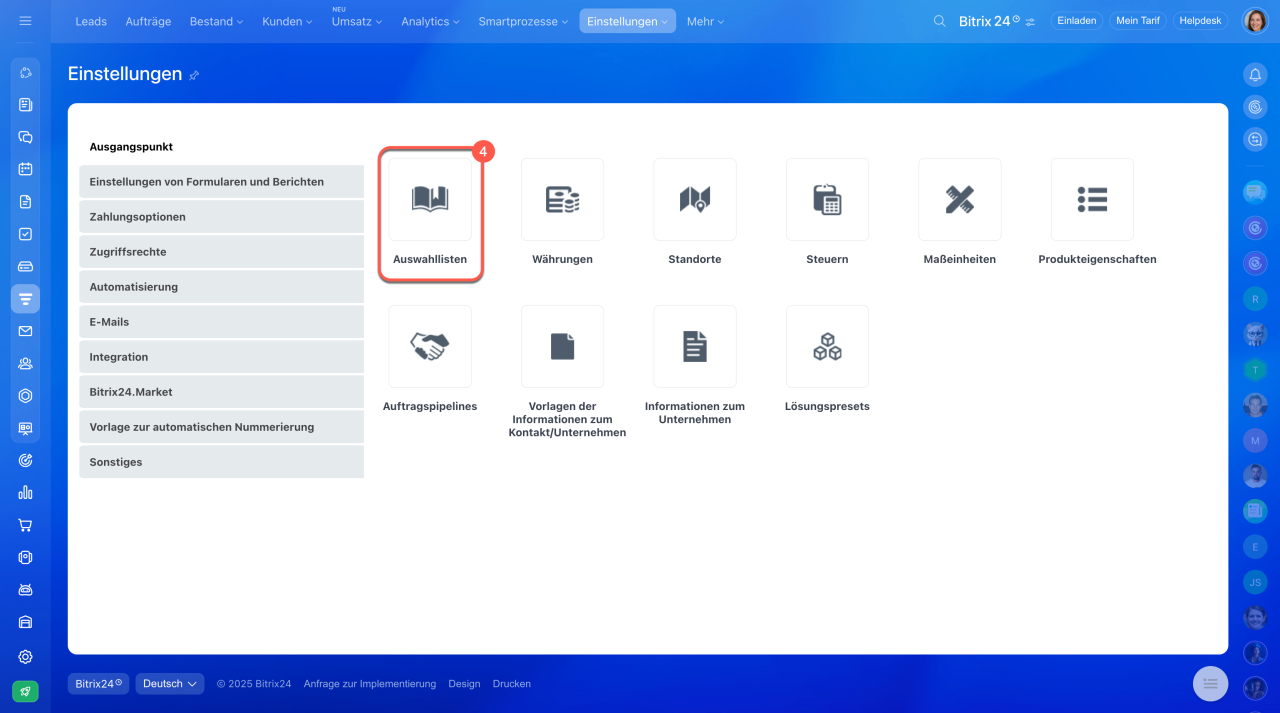
Task: Open the settings gear icon in left sidebar
Action: (x=26, y=657)
